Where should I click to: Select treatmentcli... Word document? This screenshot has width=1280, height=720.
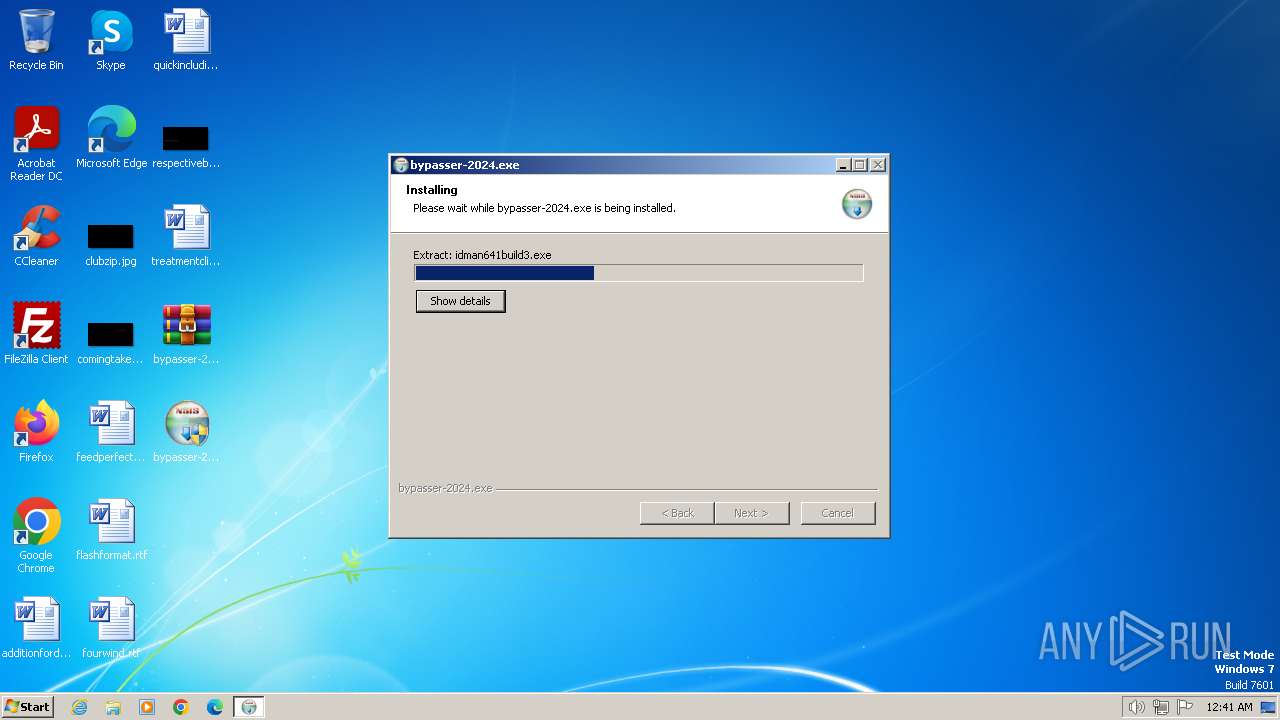186,236
